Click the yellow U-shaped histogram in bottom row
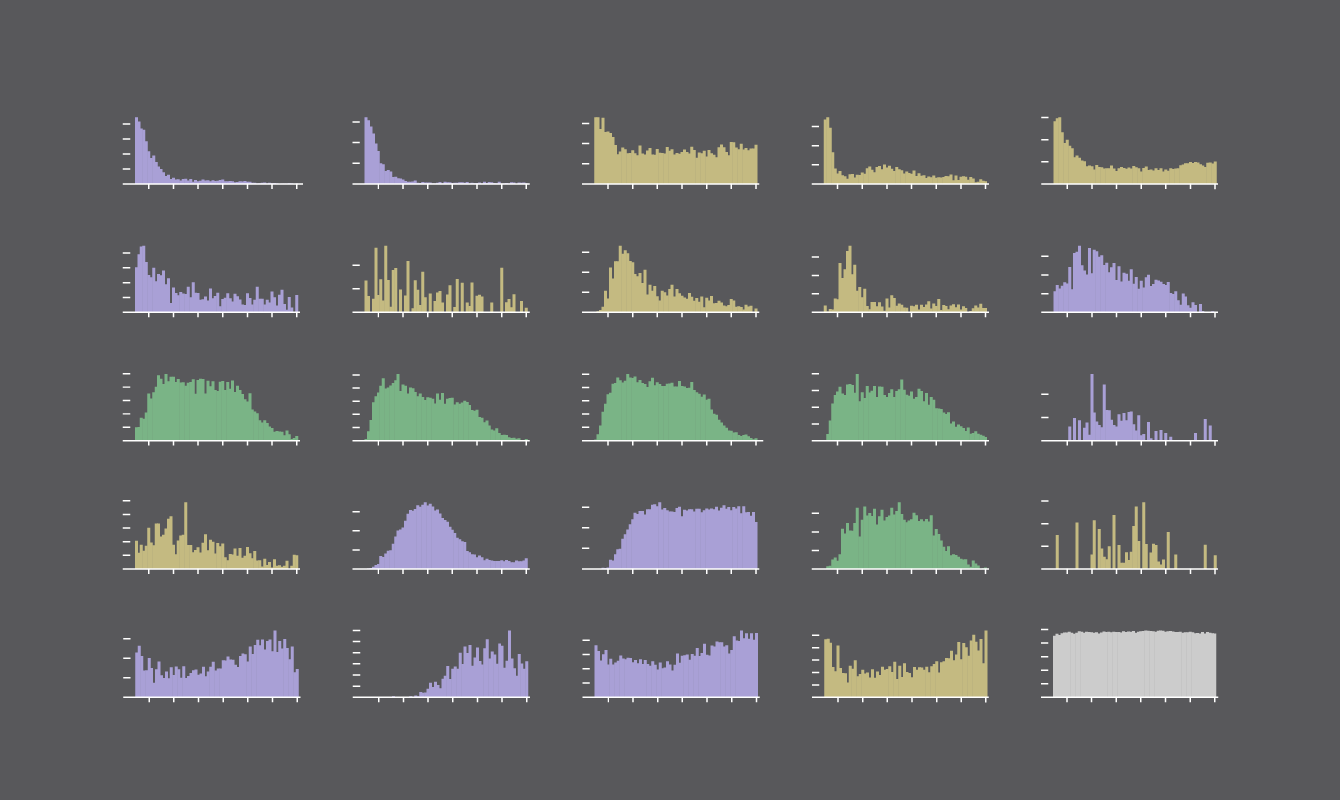1340x800 pixels. (x=904, y=665)
